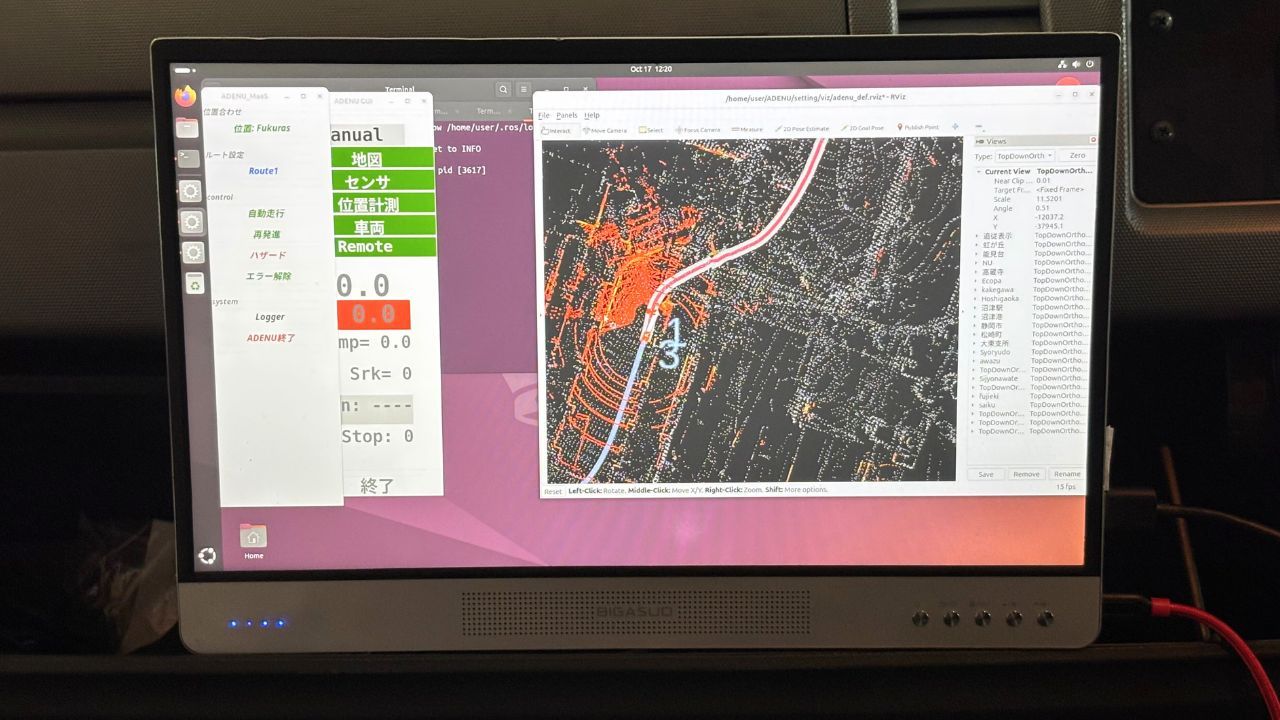Open the Panels menu in RViz
Image resolution: width=1280 pixels, height=720 pixels.
coord(567,116)
